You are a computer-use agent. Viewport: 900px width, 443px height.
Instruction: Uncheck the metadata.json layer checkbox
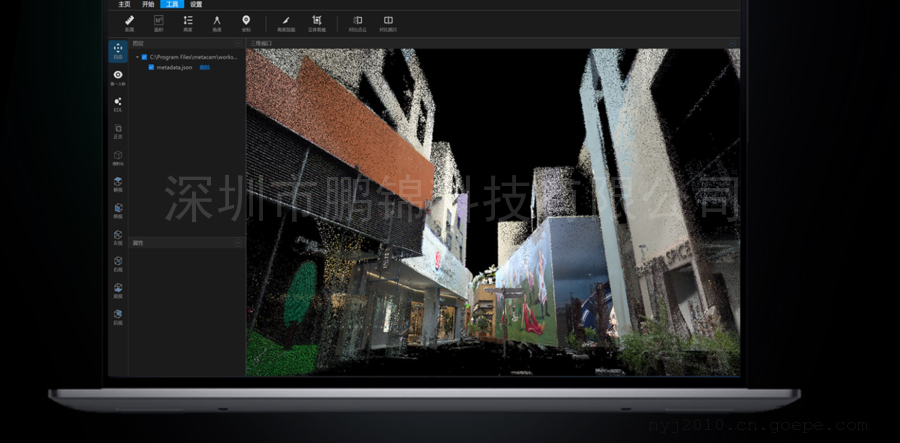[151, 67]
